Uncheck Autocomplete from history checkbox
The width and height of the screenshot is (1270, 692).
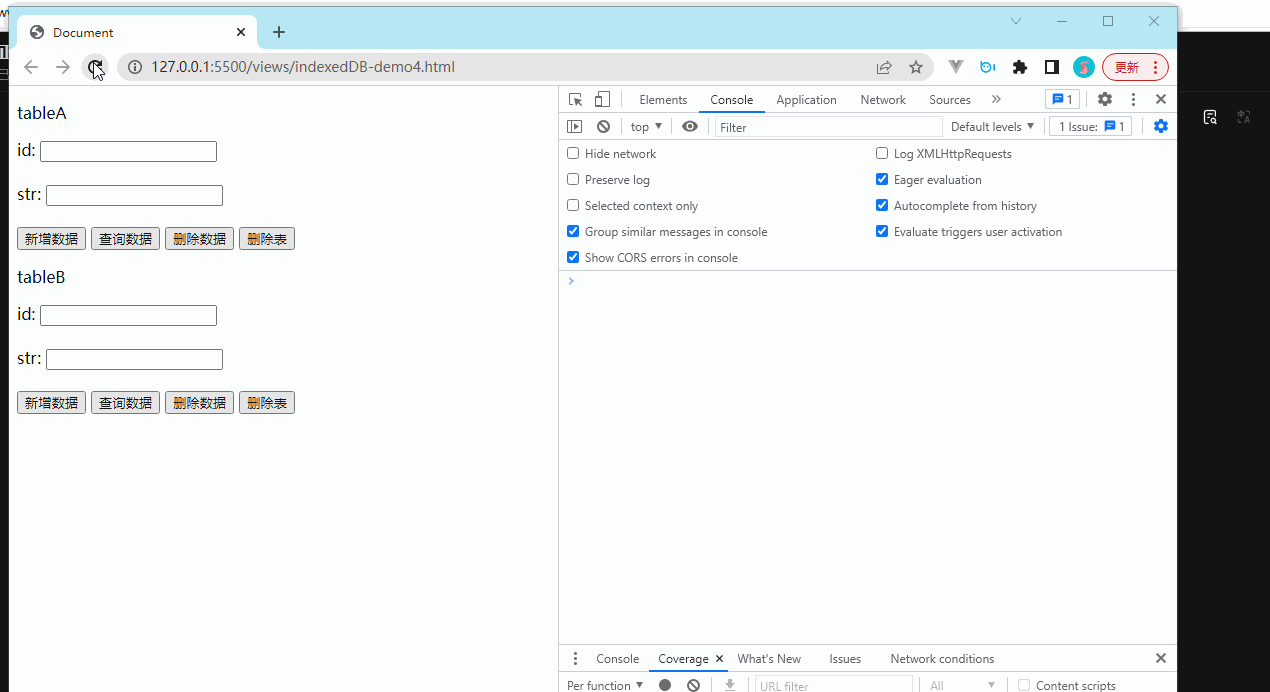[882, 205]
